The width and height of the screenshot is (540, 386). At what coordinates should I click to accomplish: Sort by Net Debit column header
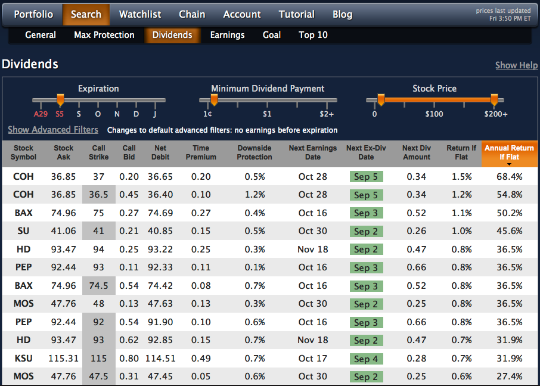pos(160,153)
